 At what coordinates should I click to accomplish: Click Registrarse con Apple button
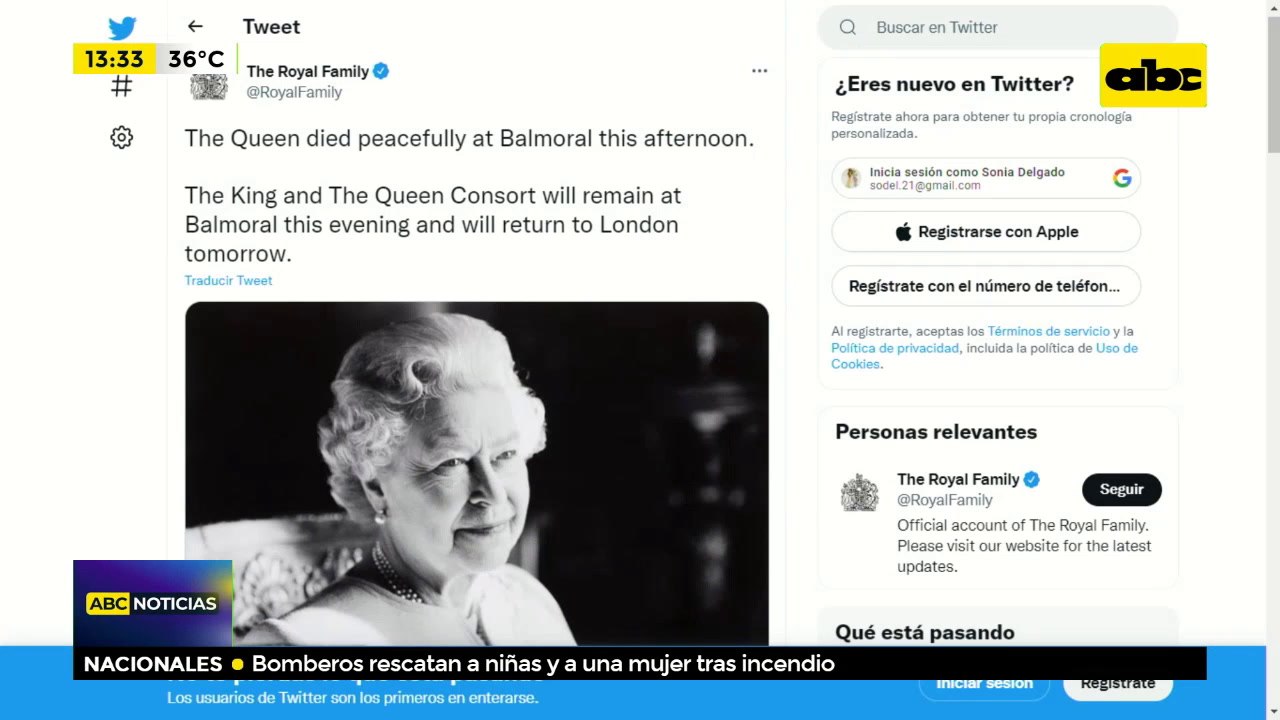pos(986,232)
